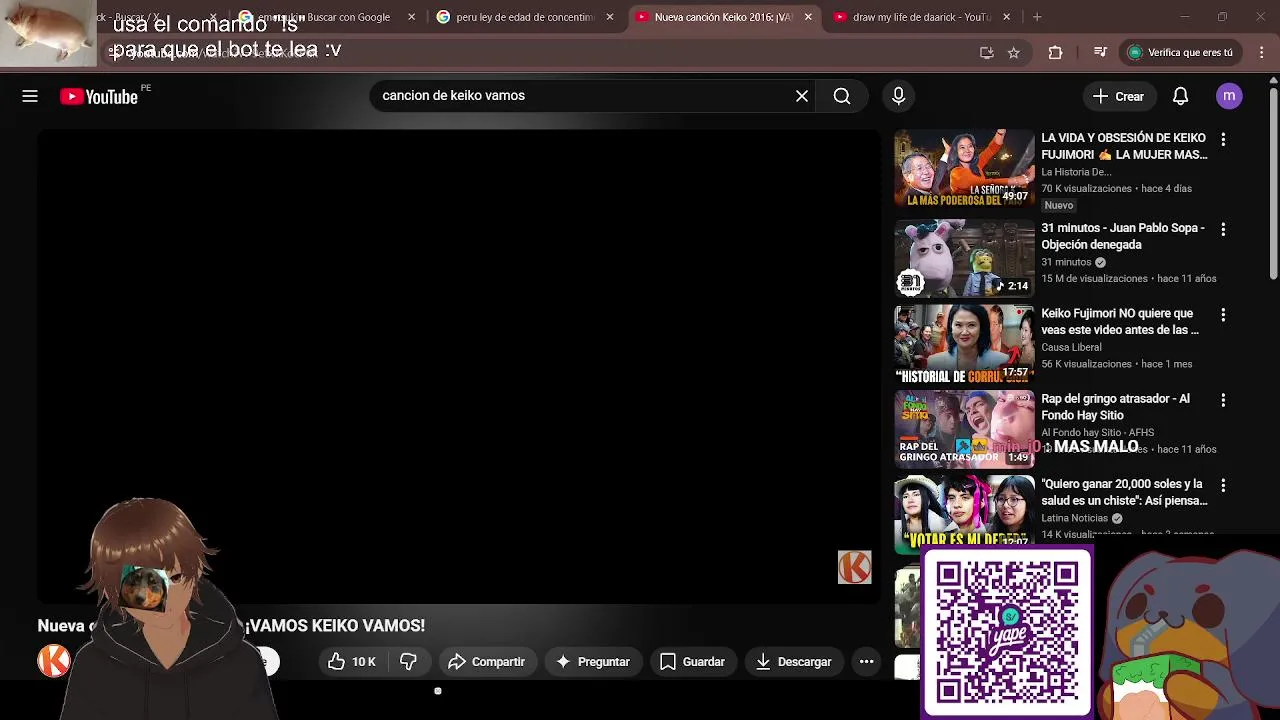This screenshot has width=1280, height=720.
Task: Open channel La Historia De...
Action: pyautogui.click(x=1076, y=172)
